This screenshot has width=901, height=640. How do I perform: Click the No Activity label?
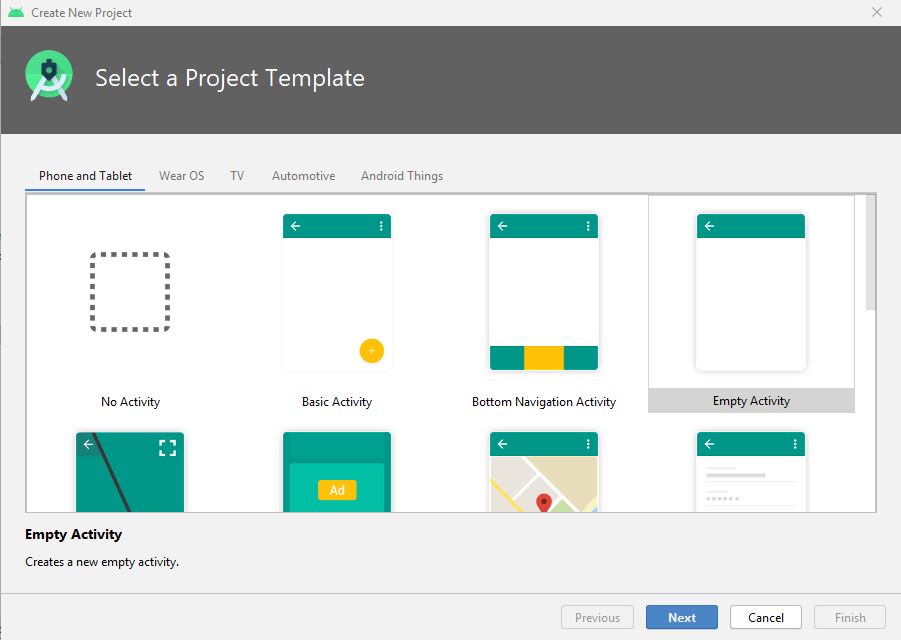(x=130, y=402)
